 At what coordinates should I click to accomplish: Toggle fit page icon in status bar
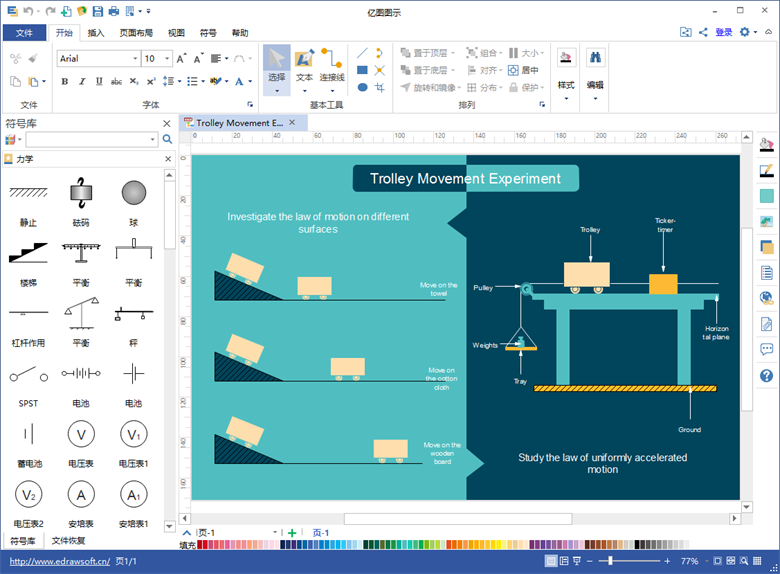pyautogui.click(x=717, y=561)
